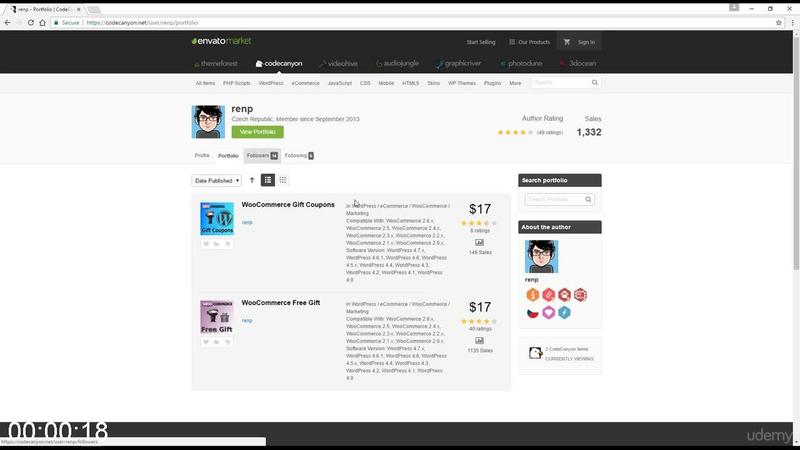Bookmark page with star icon
The width and height of the screenshot is (800, 450).
(779, 22)
